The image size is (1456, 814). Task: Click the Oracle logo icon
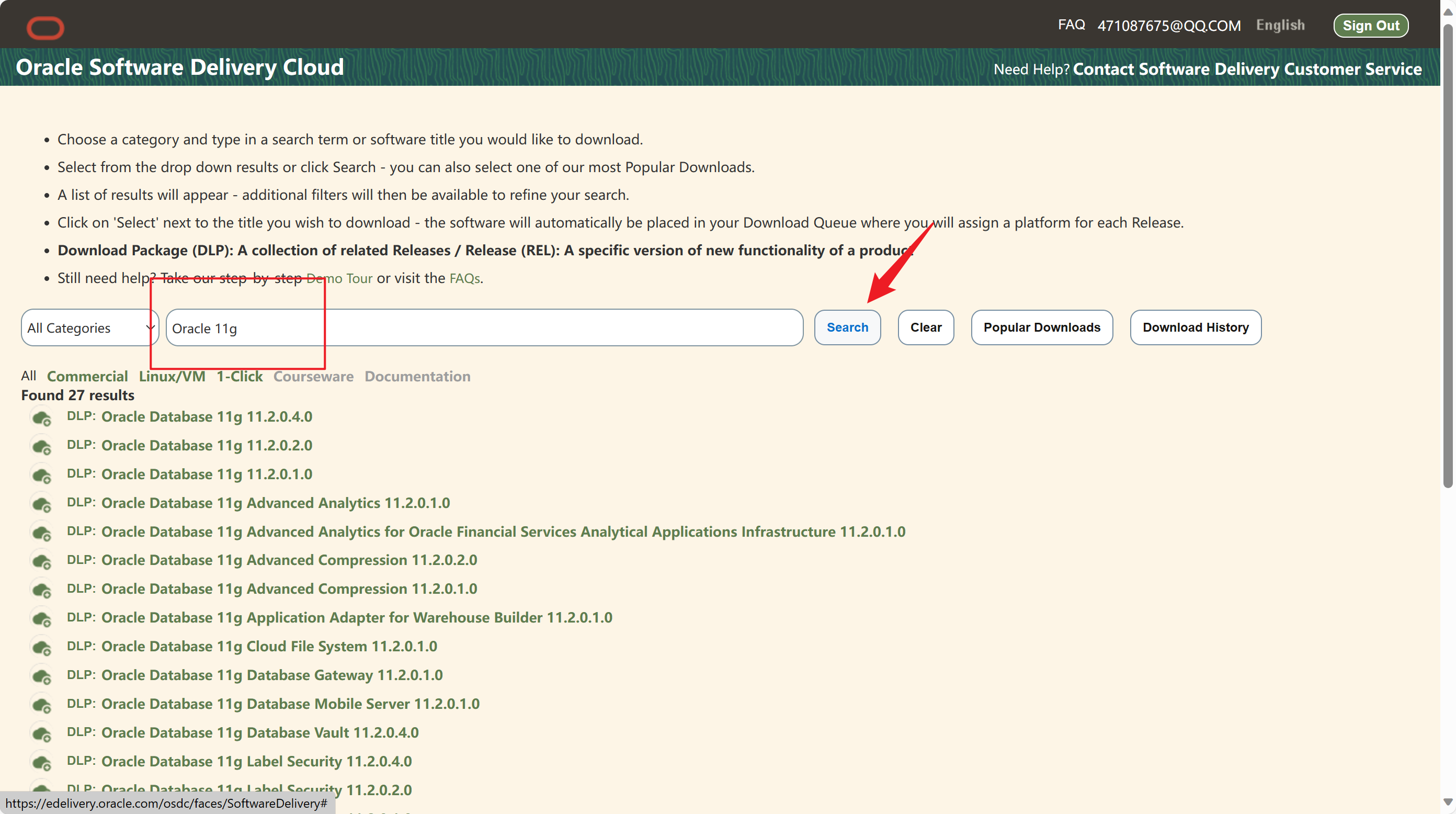45,28
